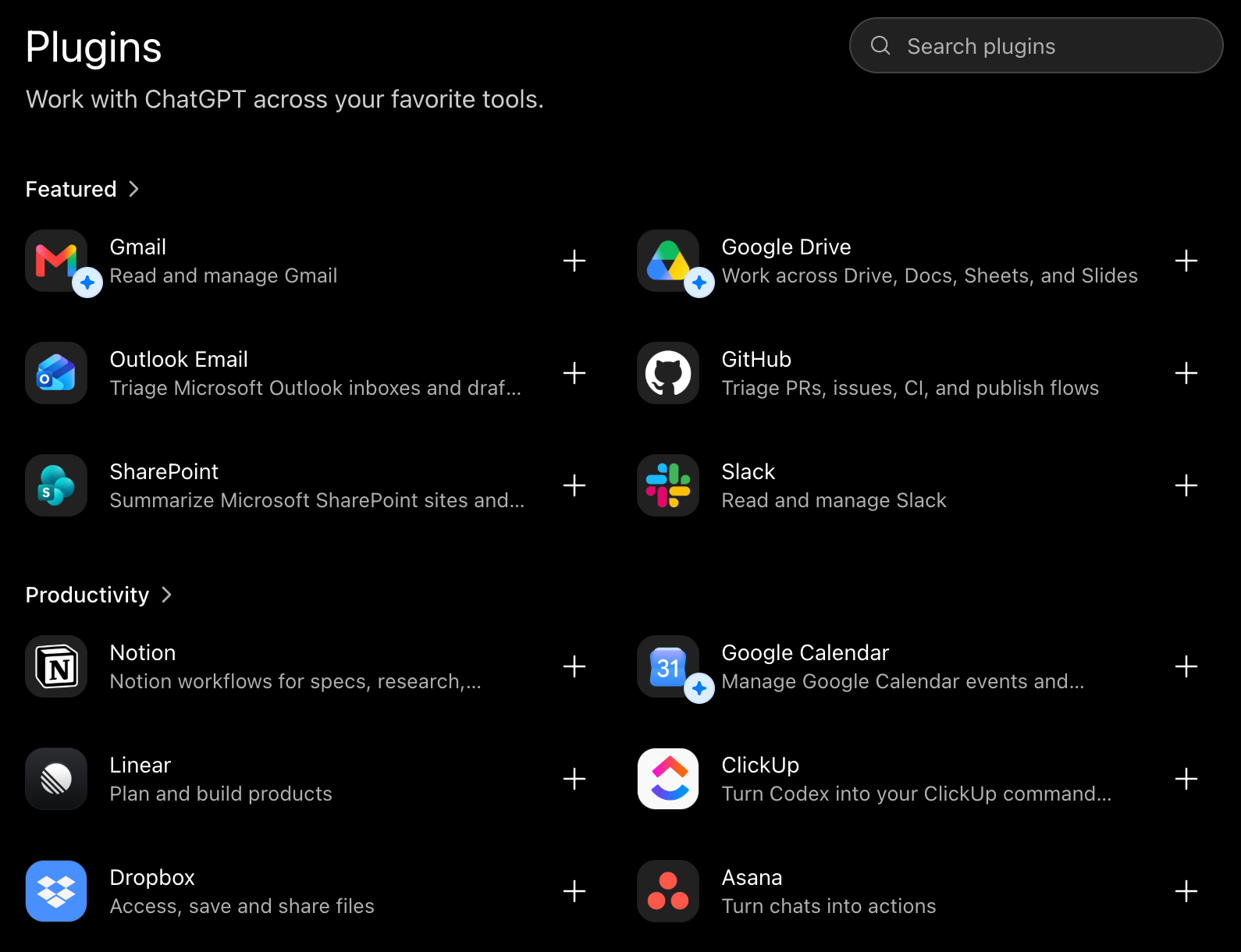Image resolution: width=1241 pixels, height=952 pixels.
Task: Add the Outlook Email plugin
Action: coord(574,373)
